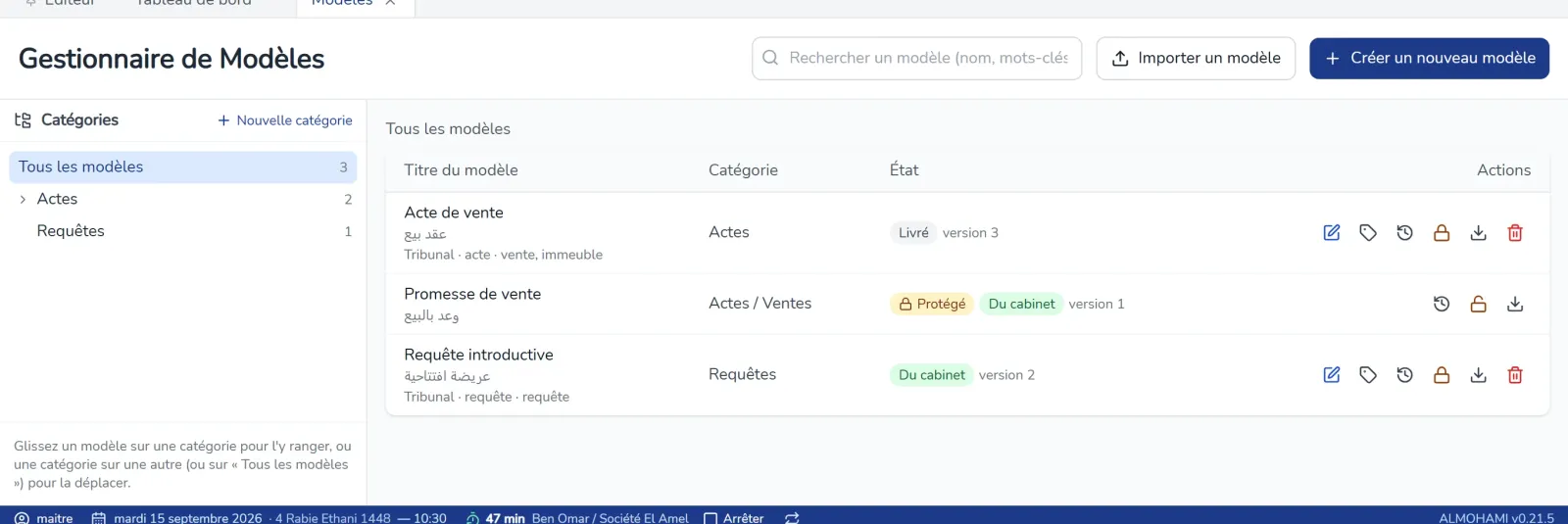
Task: Click the ALMOHAMI v0.21.5 version label
Action: click(x=1496, y=518)
